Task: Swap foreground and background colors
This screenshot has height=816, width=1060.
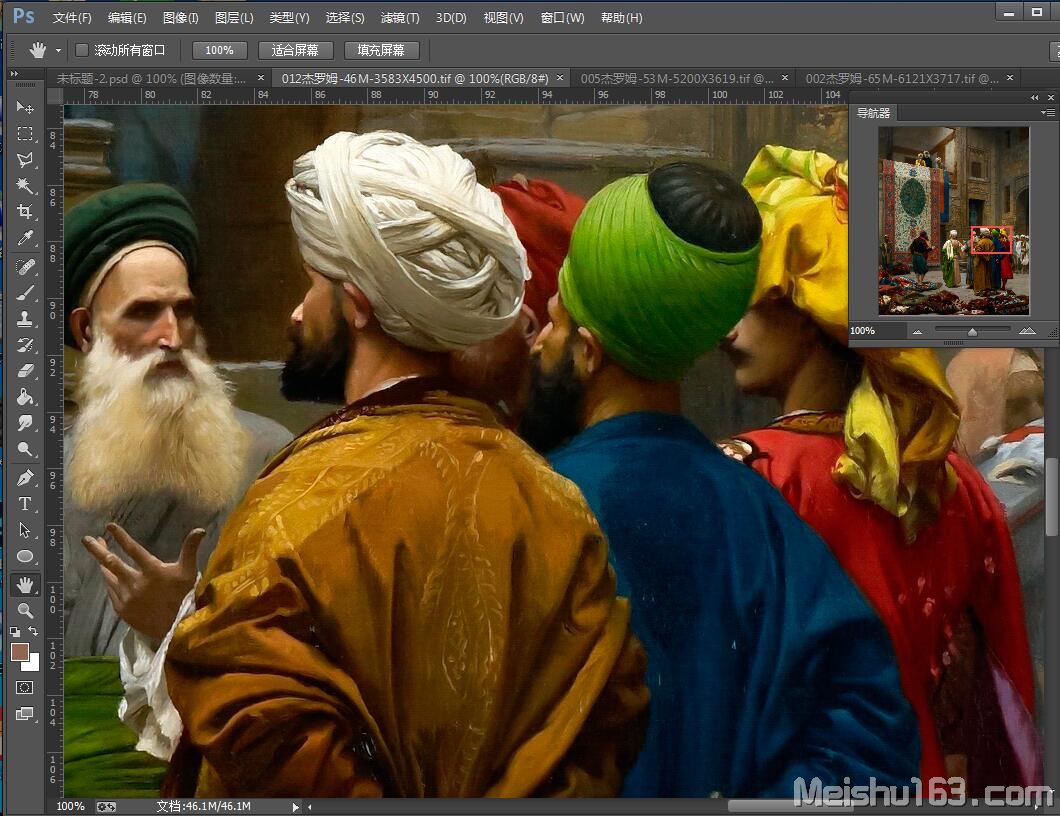Action: coord(33,631)
